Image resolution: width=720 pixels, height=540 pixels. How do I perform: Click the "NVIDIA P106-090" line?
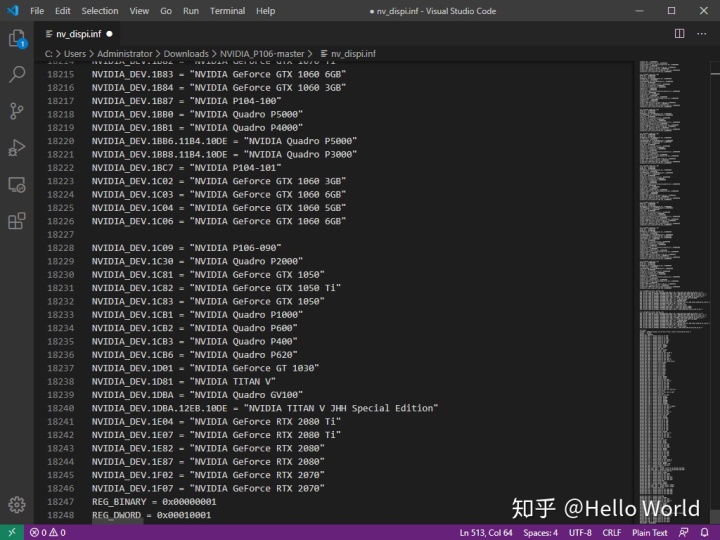(x=186, y=248)
